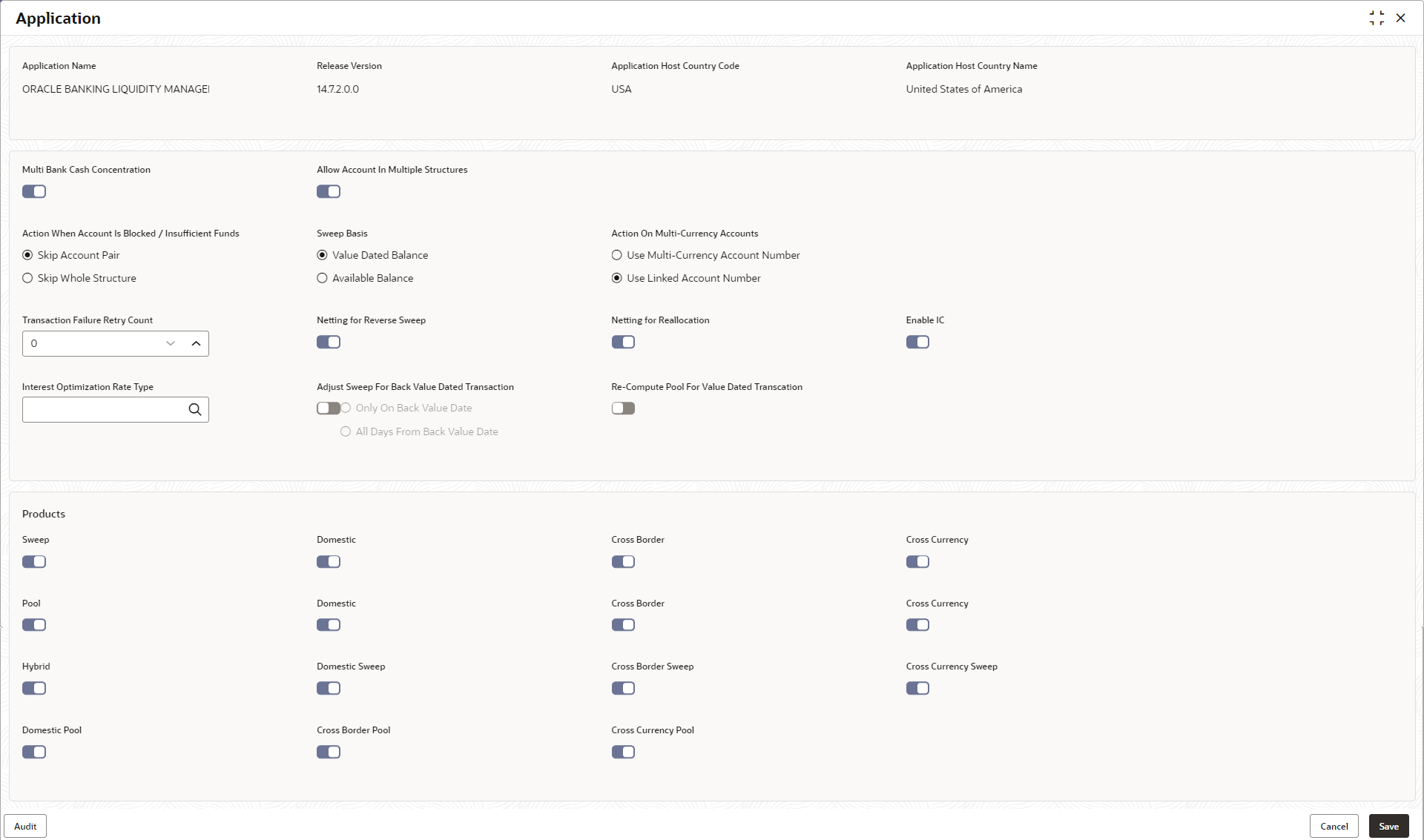Select Skip Whole Structure option

[28, 278]
